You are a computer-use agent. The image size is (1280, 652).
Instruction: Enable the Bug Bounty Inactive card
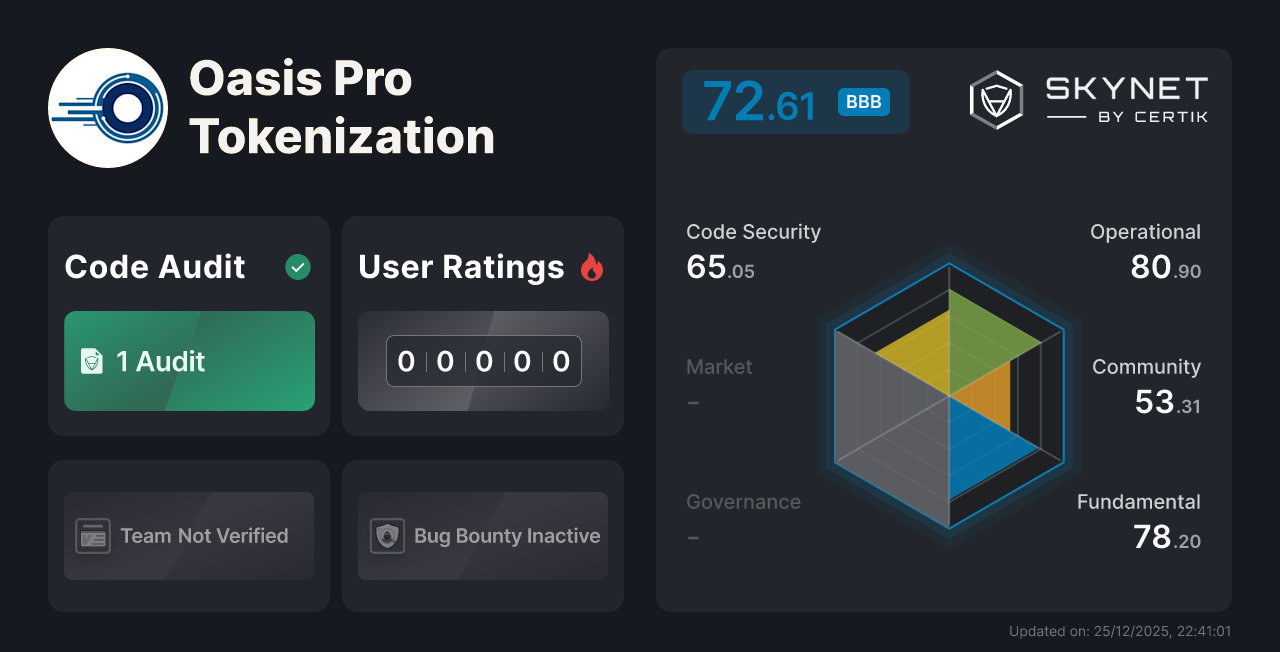point(482,536)
